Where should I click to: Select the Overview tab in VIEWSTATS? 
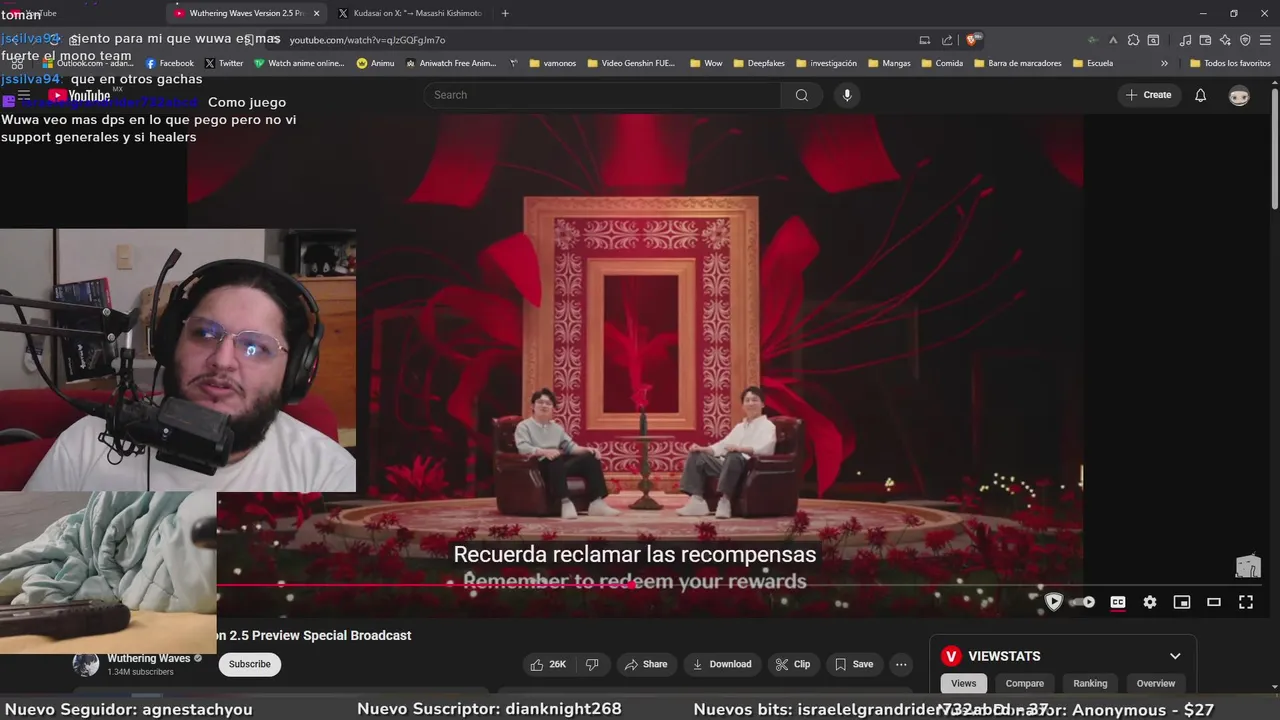pyautogui.click(x=1156, y=683)
